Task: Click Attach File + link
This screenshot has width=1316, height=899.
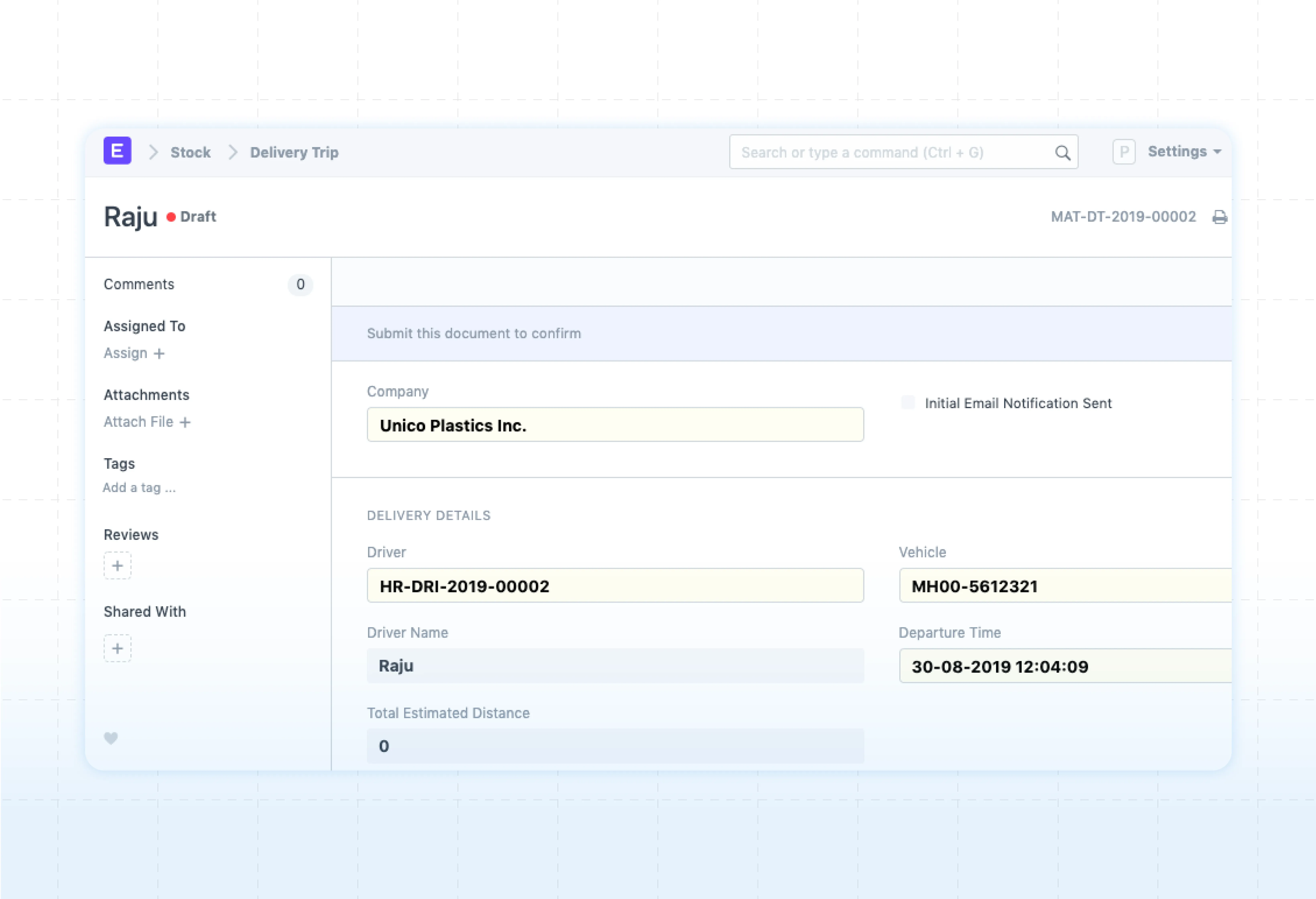Action: click(x=147, y=422)
